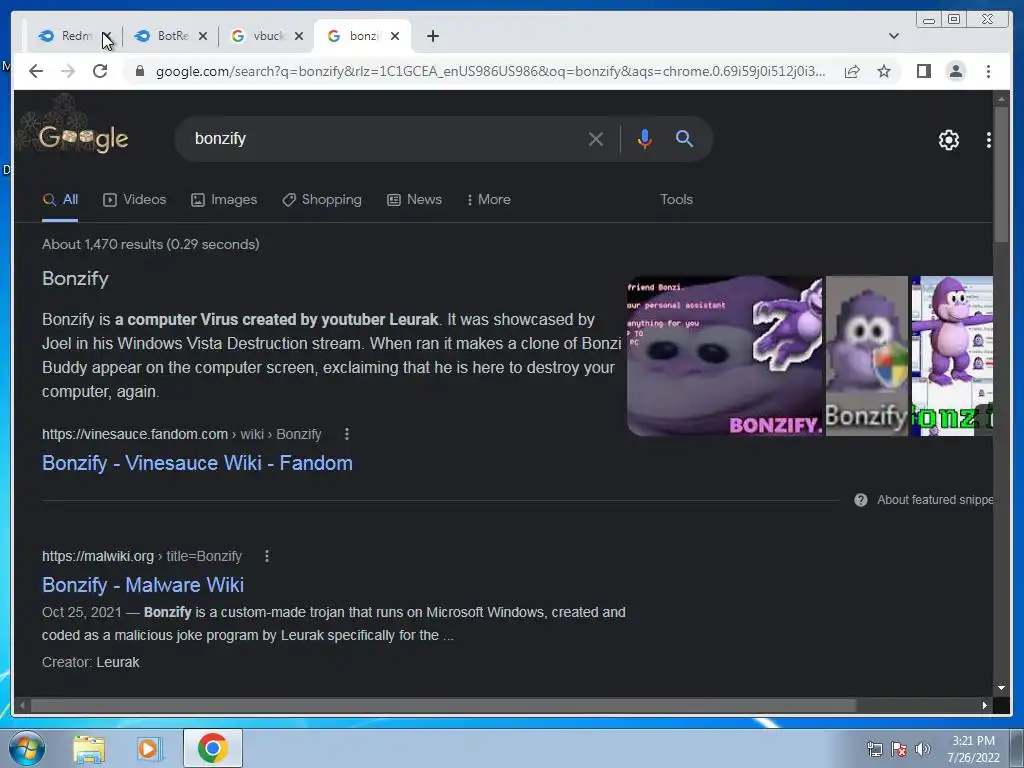Open the Action Center flag icon
The width and height of the screenshot is (1024, 768).
(x=899, y=749)
